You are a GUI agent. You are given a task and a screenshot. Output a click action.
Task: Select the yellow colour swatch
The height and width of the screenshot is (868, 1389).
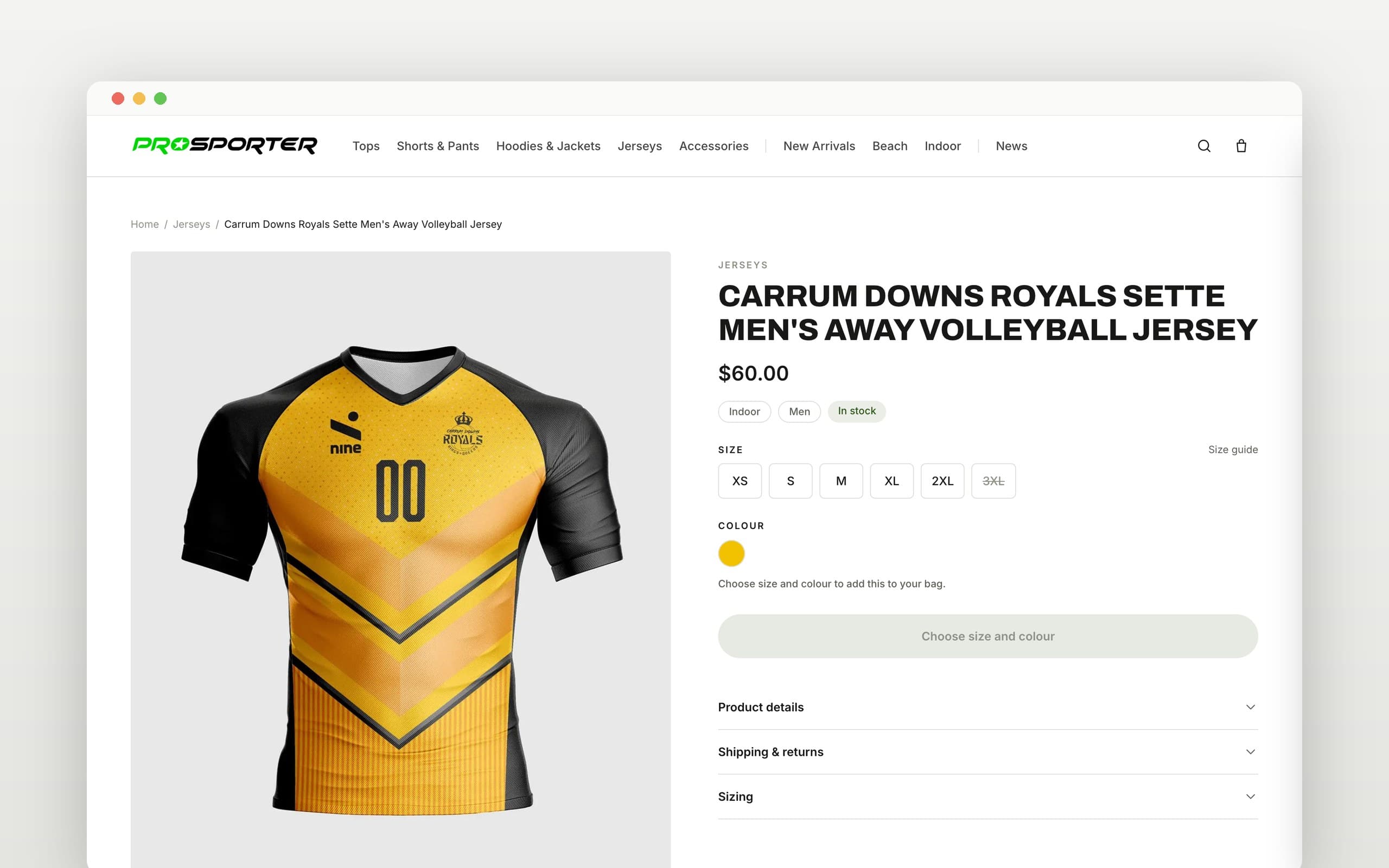[731, 553]
